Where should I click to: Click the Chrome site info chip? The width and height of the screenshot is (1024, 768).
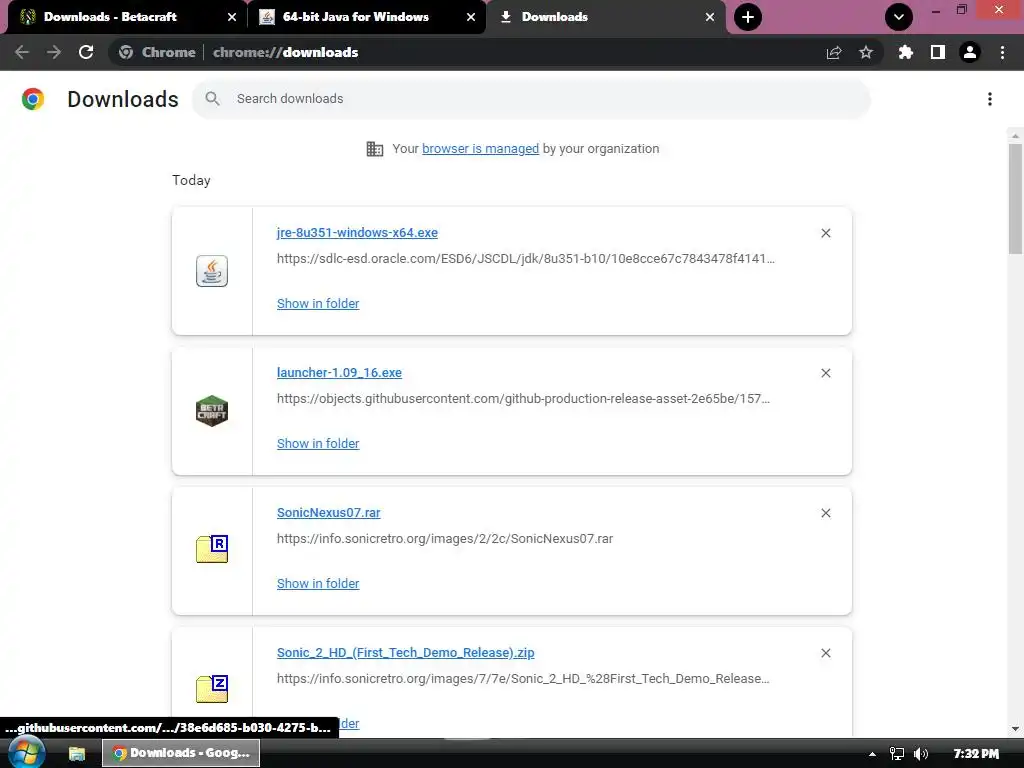[157, 52]
